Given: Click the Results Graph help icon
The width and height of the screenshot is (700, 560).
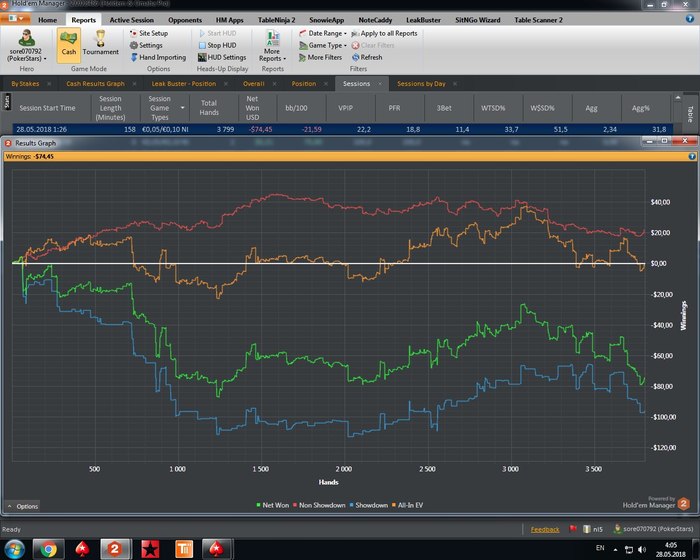Looking at the screenshot, I should [x=692, y=156].
